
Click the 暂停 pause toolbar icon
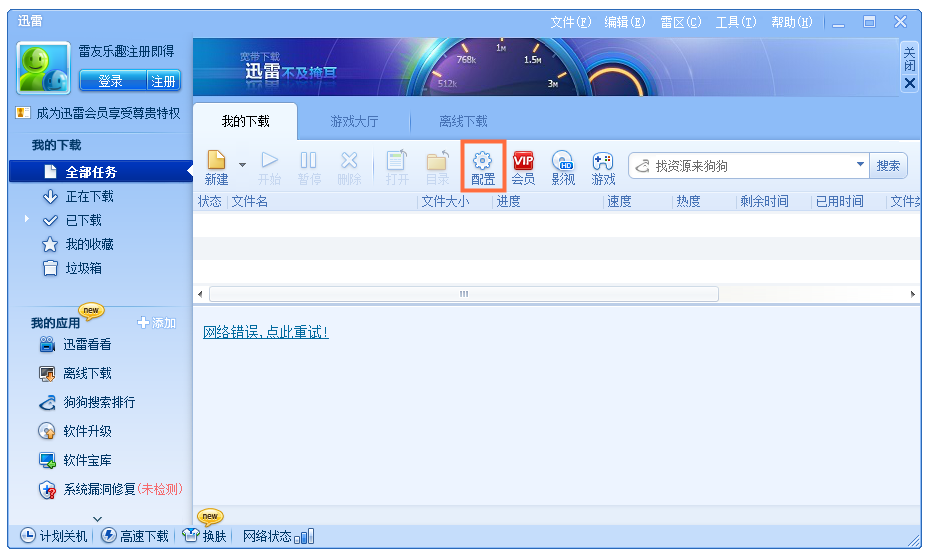309,168
